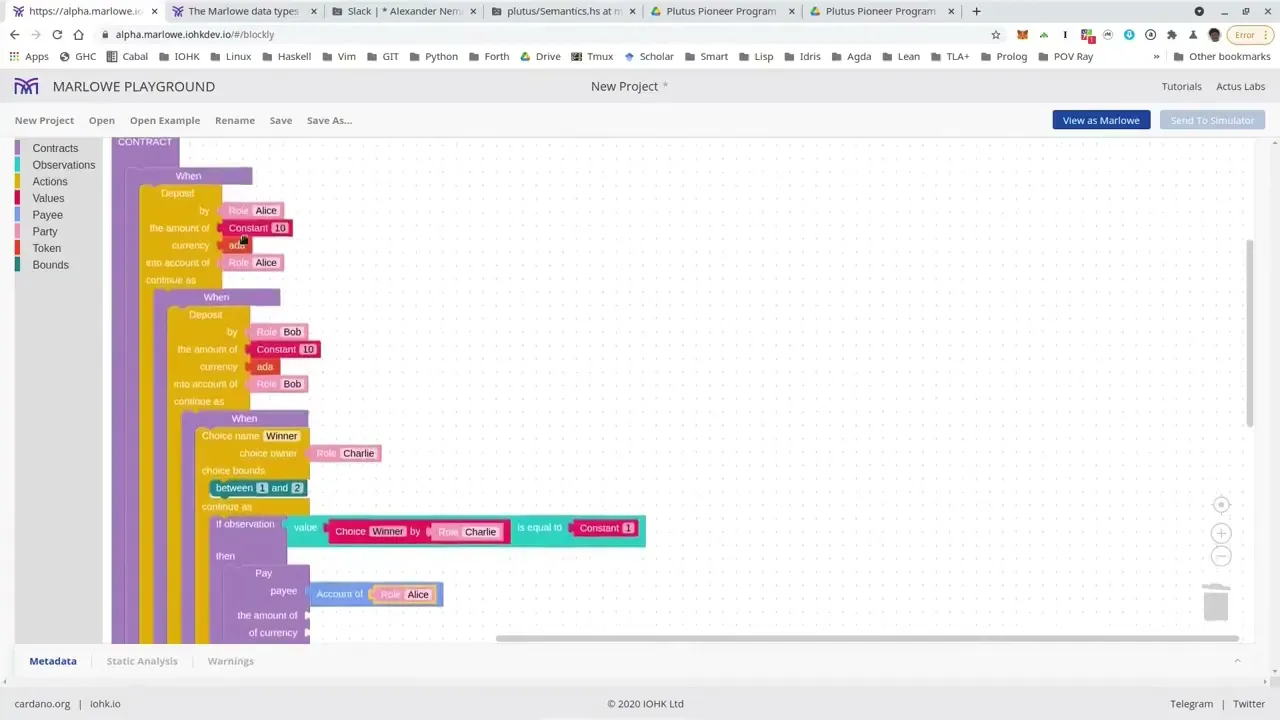Reload the page using the refresh icon
Image resolution: width=1280 pixels, height=720 pixels.
[57, 35]
